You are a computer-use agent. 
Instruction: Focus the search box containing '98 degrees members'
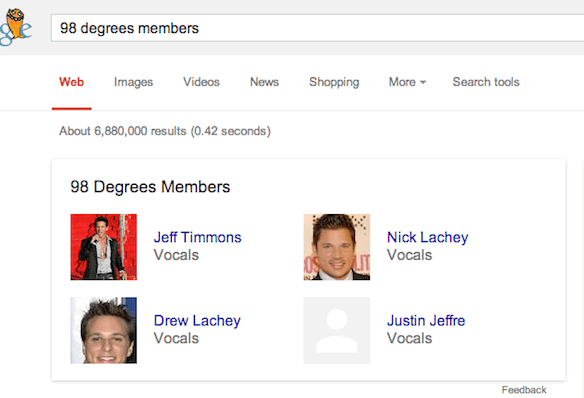point(317,28)
